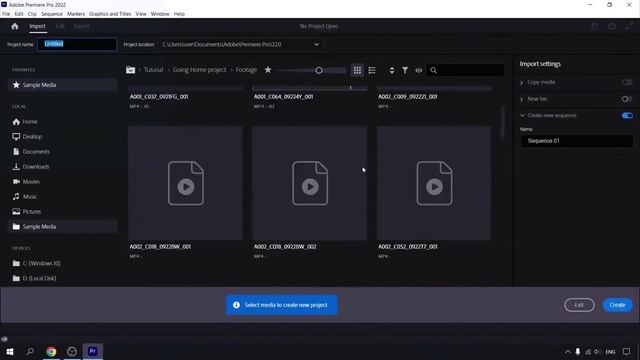
Task: Toggle the Copy media switch
Action: 627,82
